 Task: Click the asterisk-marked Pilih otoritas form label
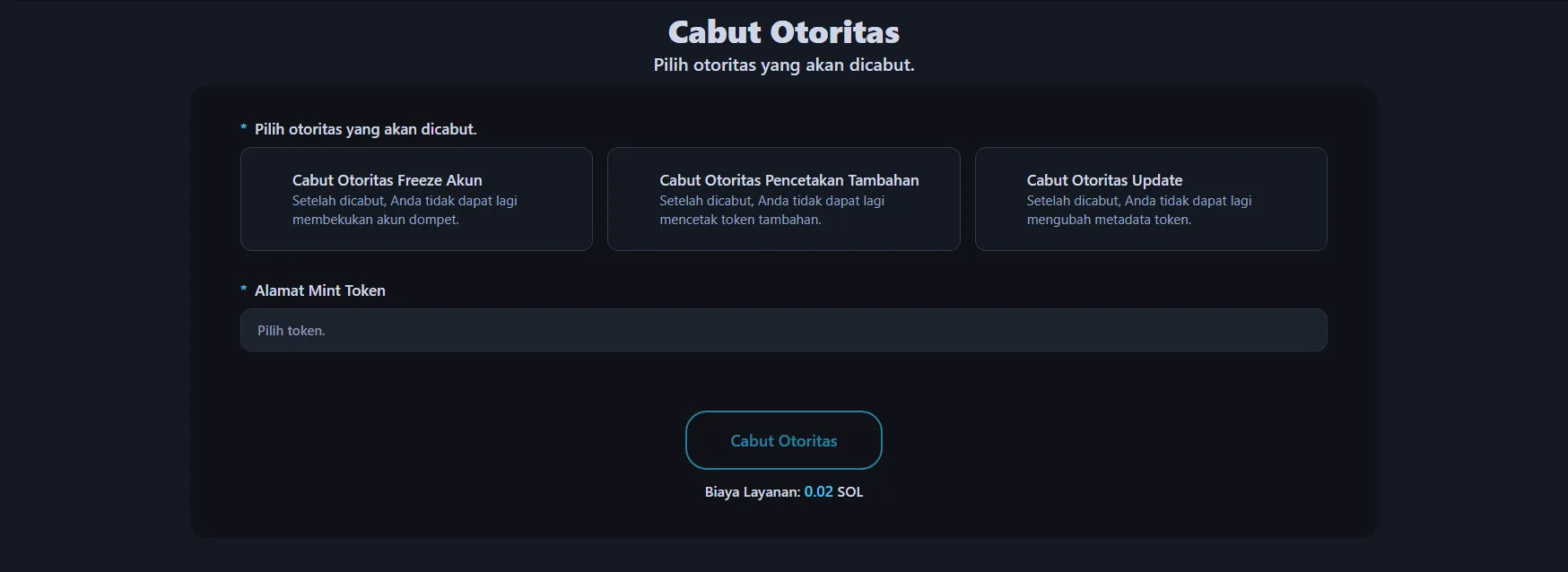click(365, 129)
